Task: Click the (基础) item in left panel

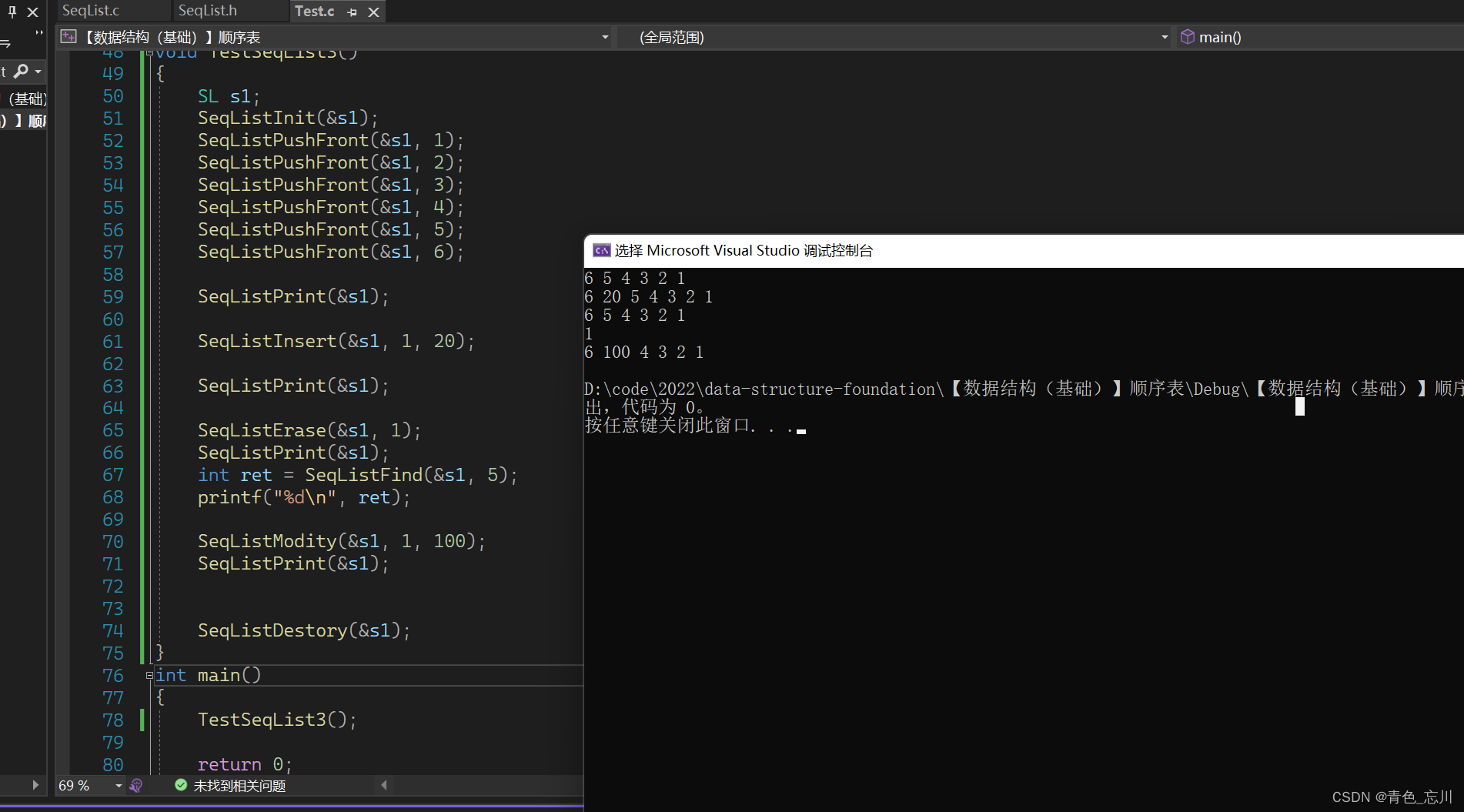Action: (x=27, y=99)
